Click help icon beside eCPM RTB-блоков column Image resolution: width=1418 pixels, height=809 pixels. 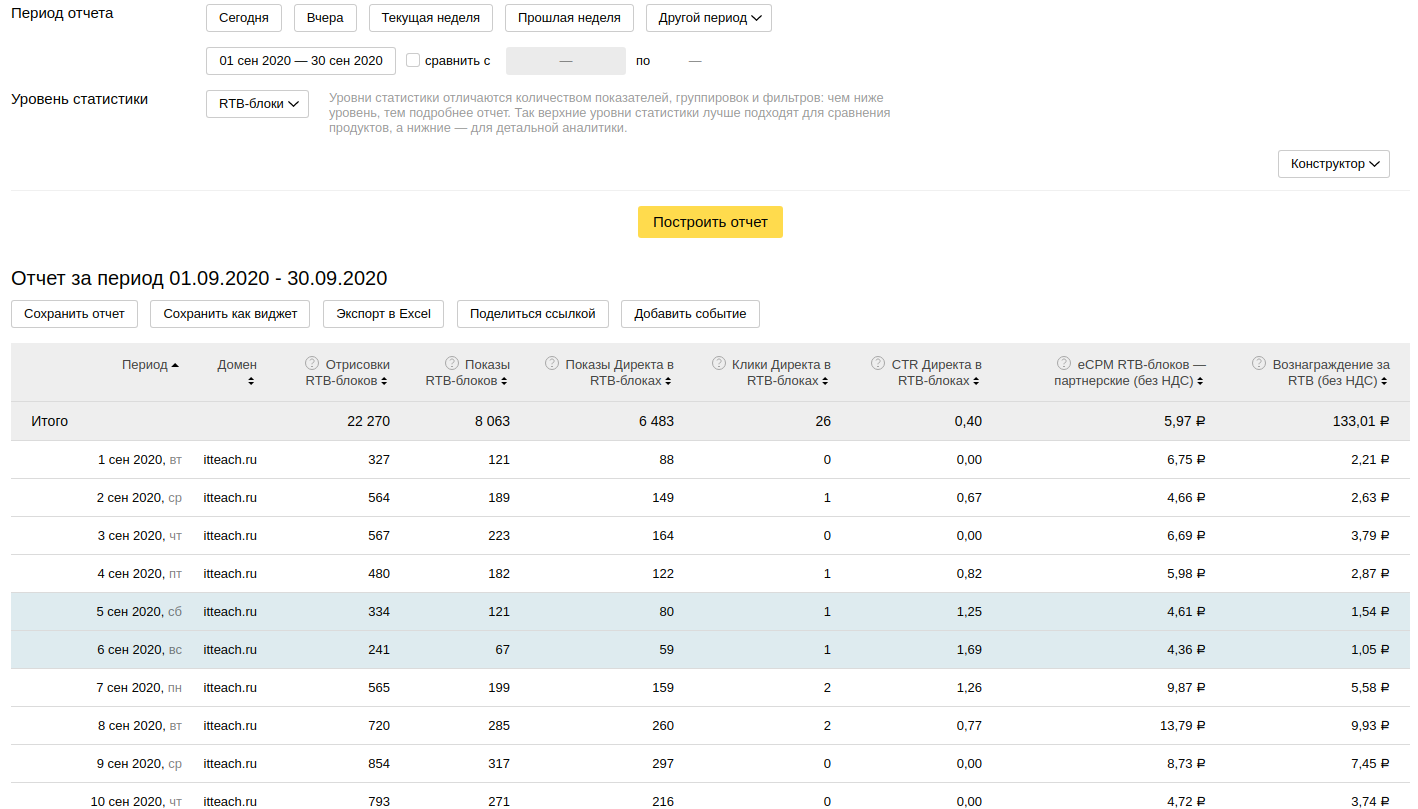coord(1063,364)
